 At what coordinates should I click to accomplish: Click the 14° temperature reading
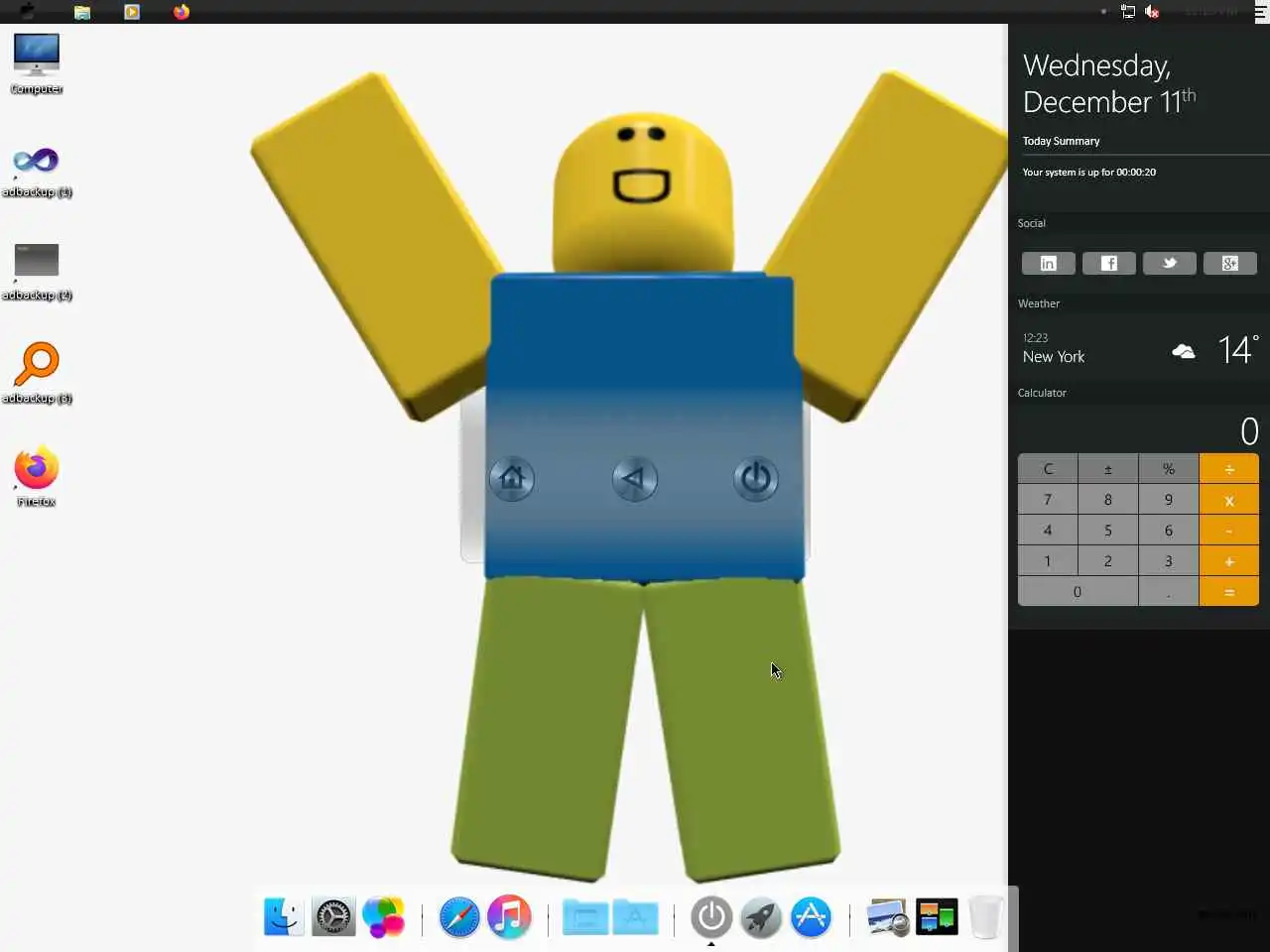(1238, 349)
